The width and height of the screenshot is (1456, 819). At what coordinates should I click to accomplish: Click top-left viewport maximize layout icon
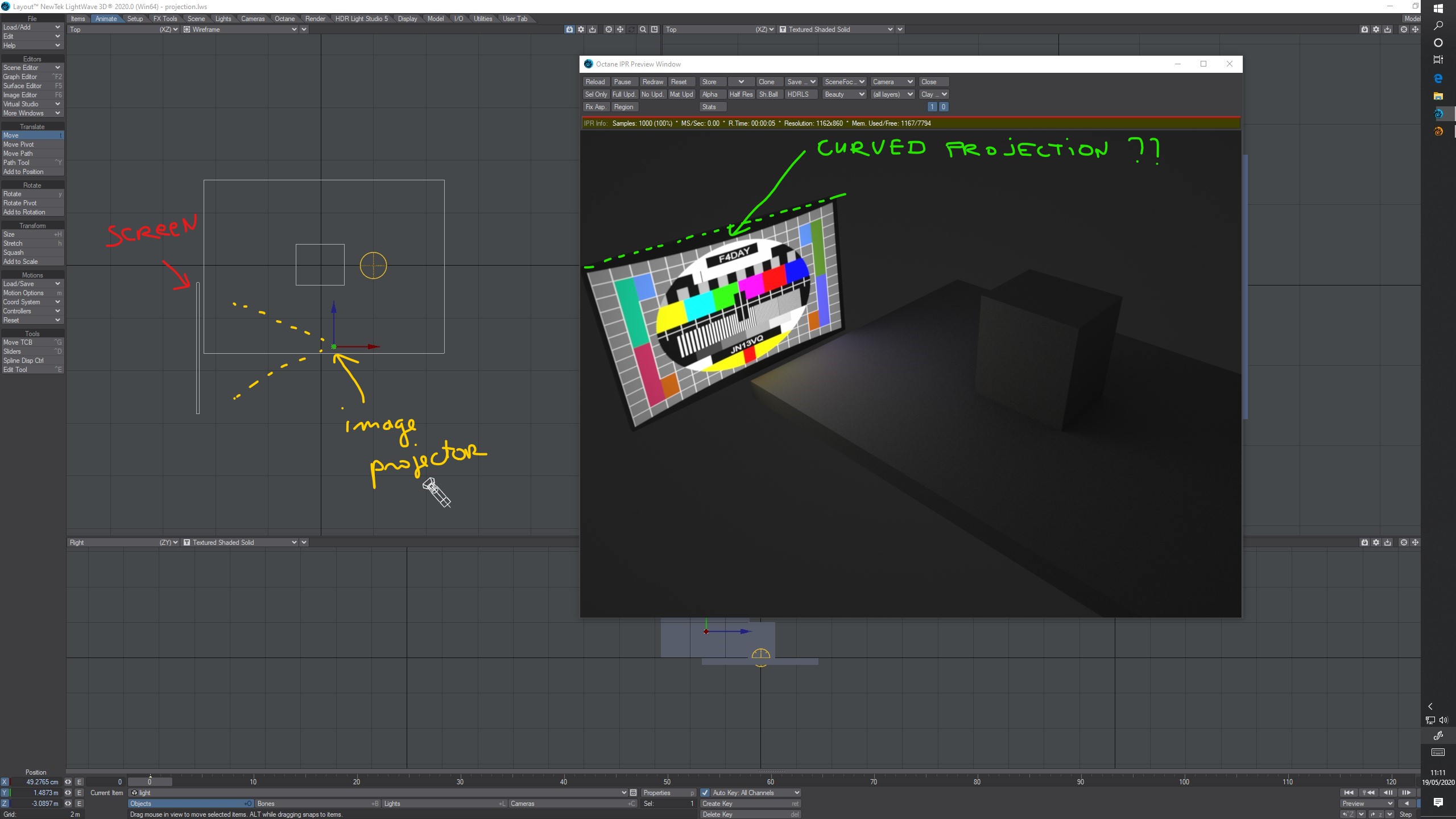click(655, 30)
